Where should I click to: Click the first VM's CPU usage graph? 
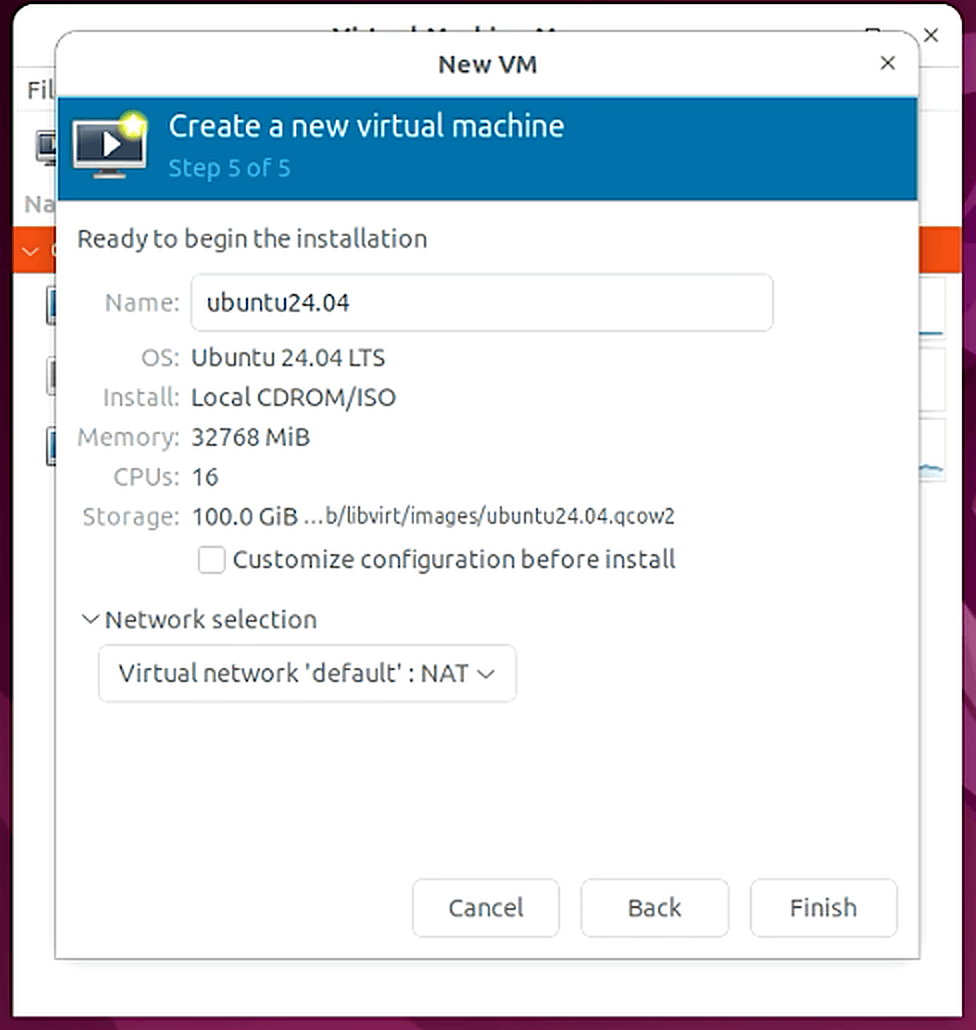934,308
